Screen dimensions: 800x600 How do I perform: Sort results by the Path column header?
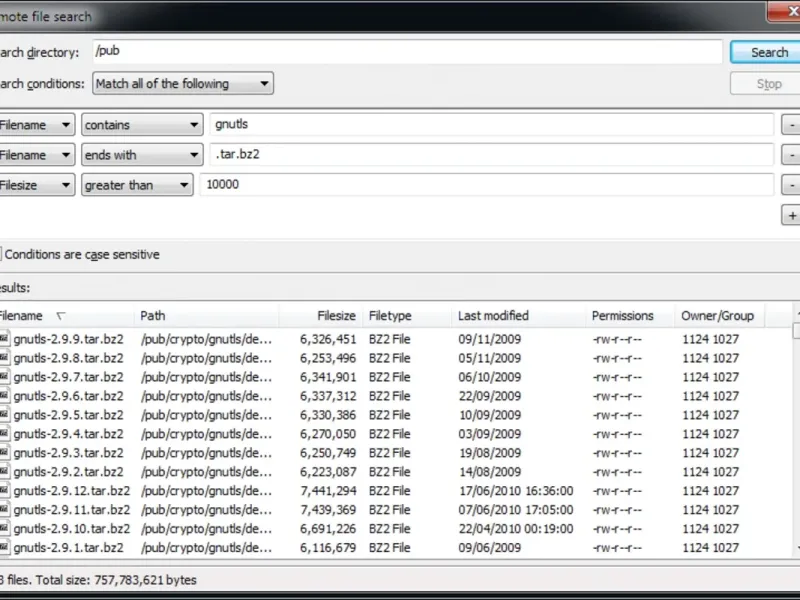[x=206, y=316]
